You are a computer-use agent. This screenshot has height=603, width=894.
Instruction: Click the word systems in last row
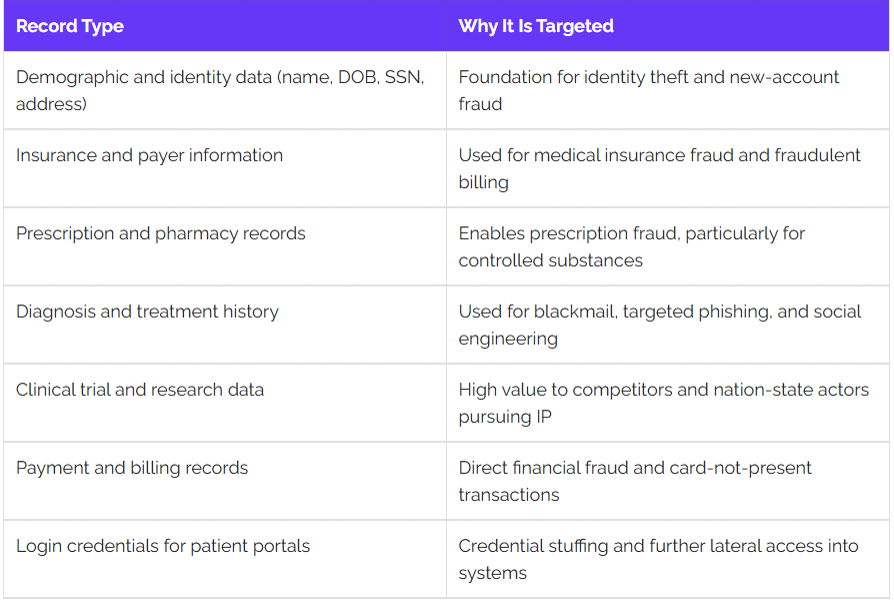pyautogui.click(x=493, y=573)
